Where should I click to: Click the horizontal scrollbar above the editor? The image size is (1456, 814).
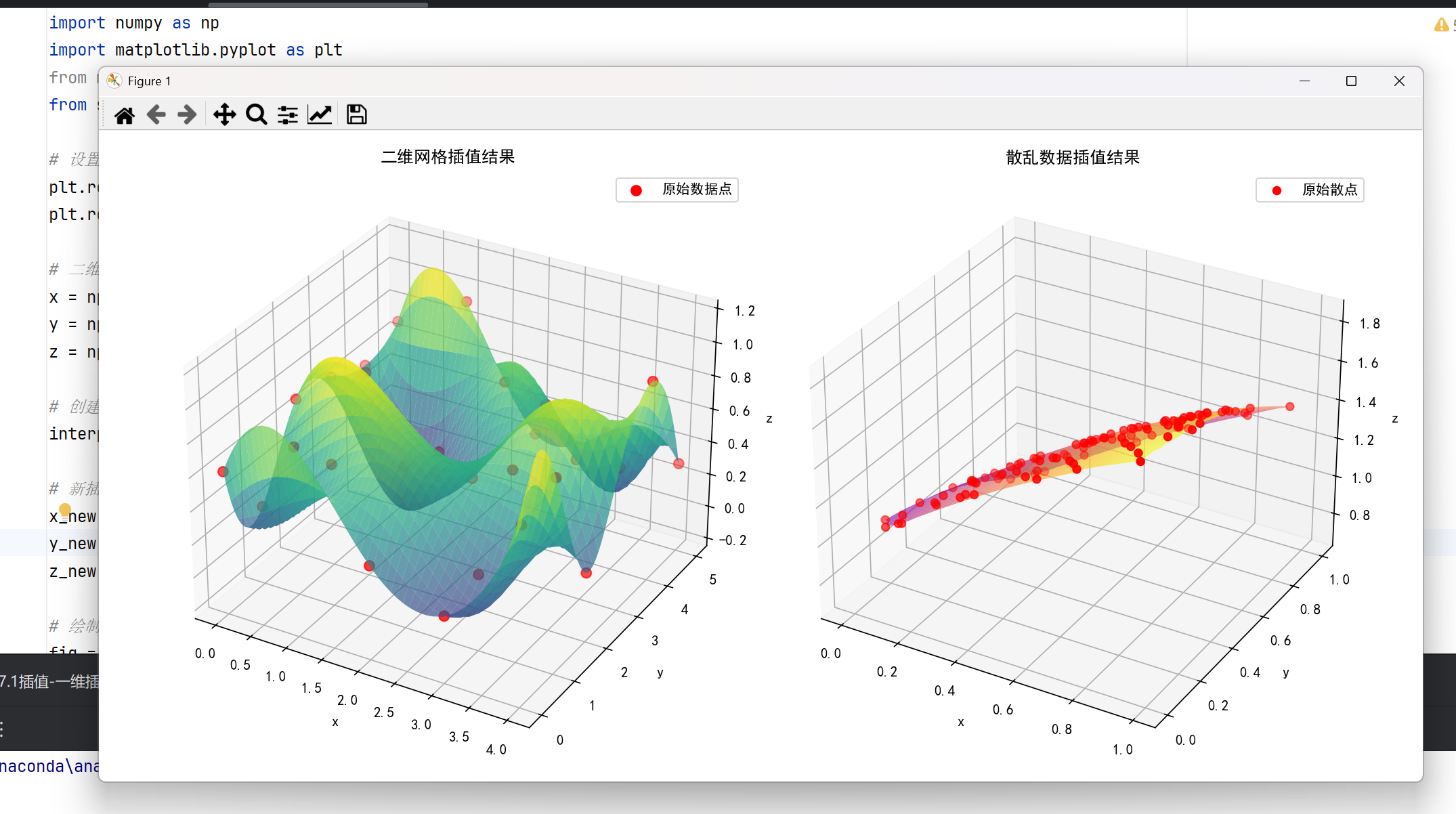318,4
